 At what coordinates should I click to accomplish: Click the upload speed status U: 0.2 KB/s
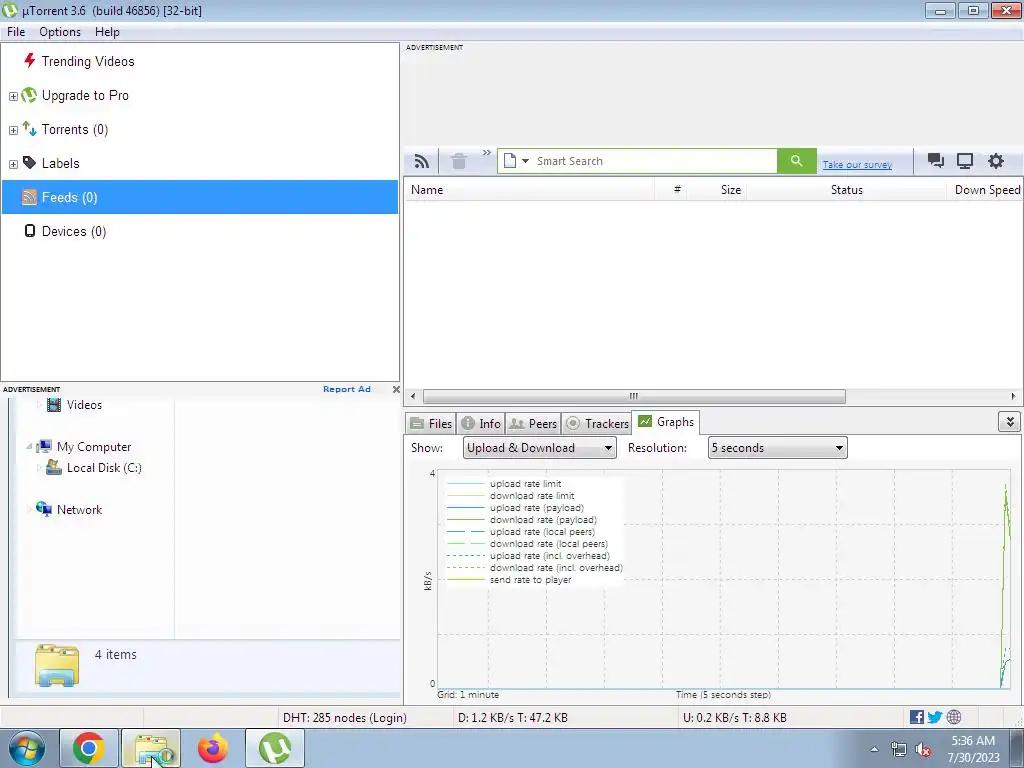click(735, 717)
